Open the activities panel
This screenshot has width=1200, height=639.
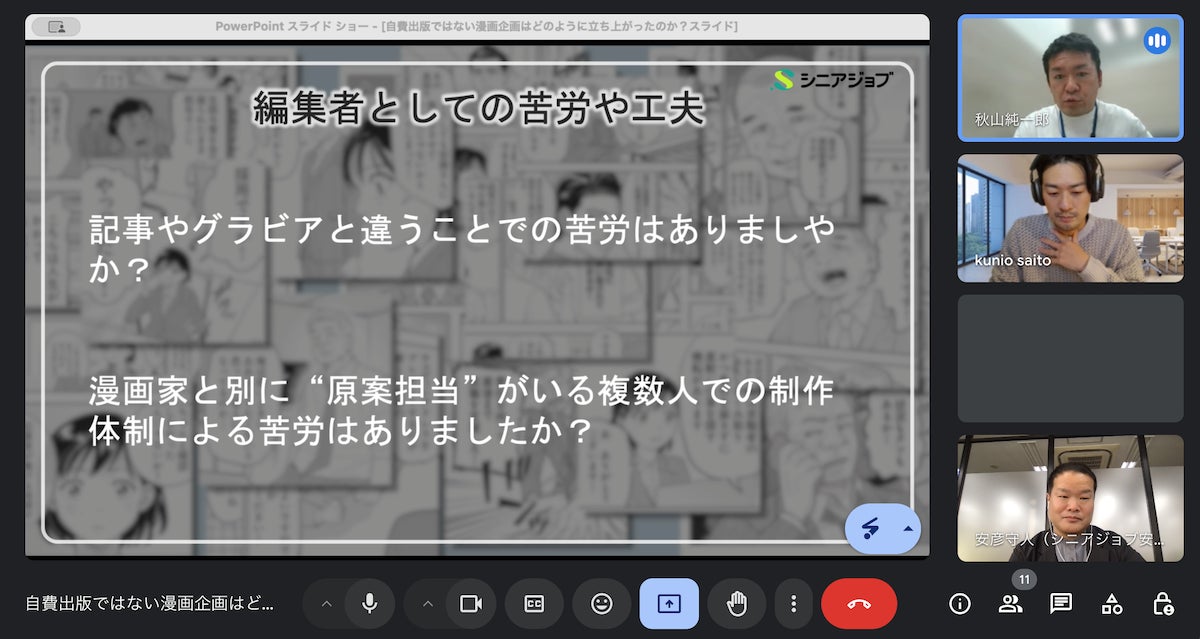(x=1112, y=603)
